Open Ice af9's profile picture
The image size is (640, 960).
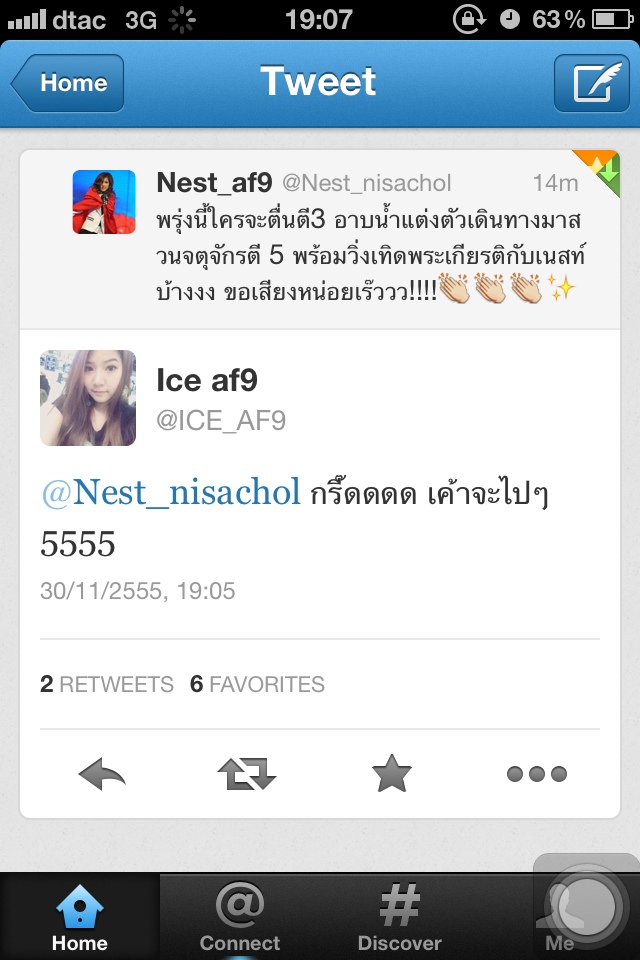[88, 398]
